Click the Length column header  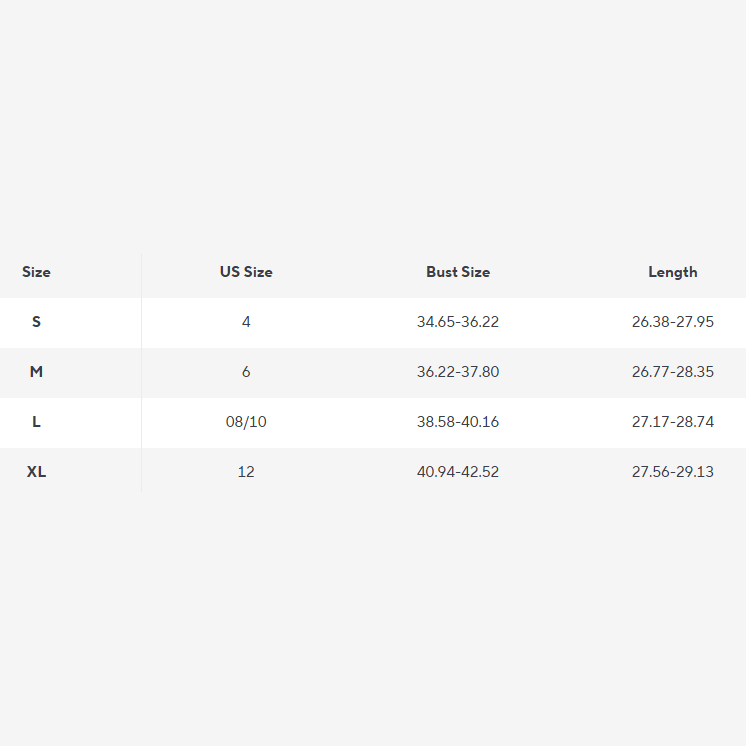coord(673,272)
